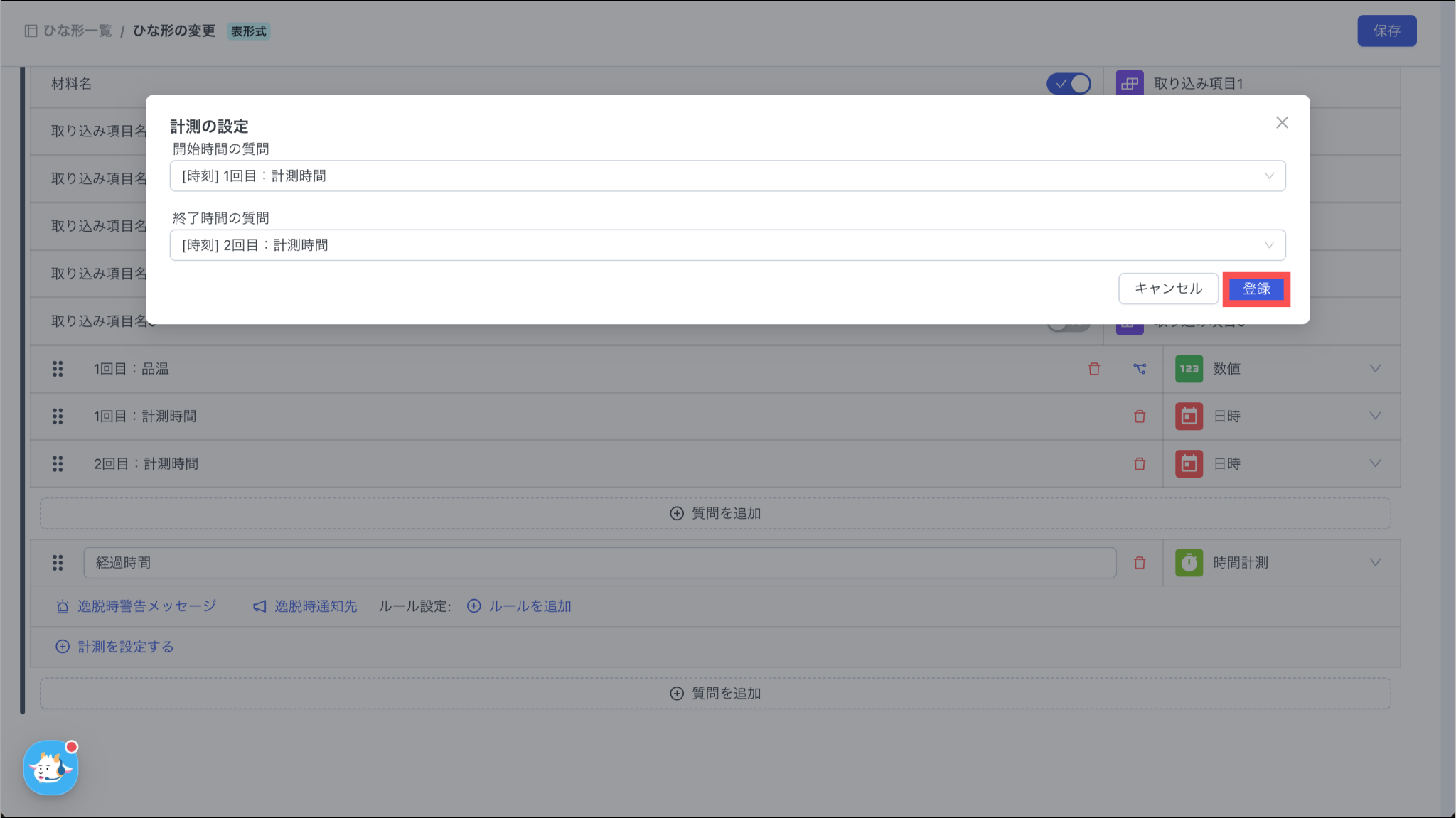Image resolution: width=1456 pixels, height=818 pixels.
Task: Click the drag handle for 1回目:品温
Action: click(58, 369)
